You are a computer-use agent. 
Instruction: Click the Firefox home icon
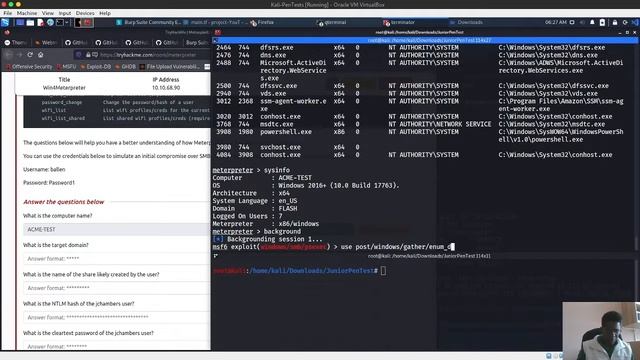pos(40,55)
